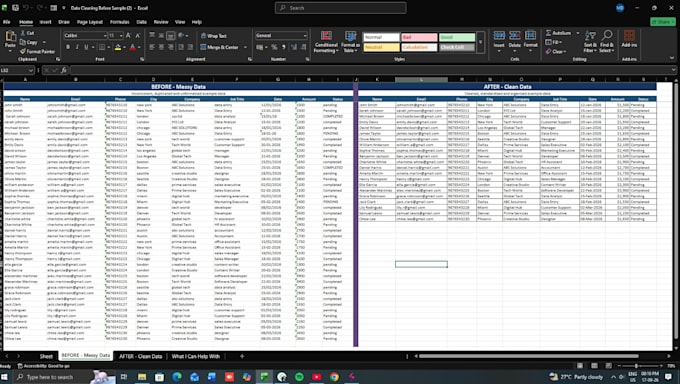Toggle Italic formatting
This screenshot has width=680, height=384.
click(x=77, y=47)
